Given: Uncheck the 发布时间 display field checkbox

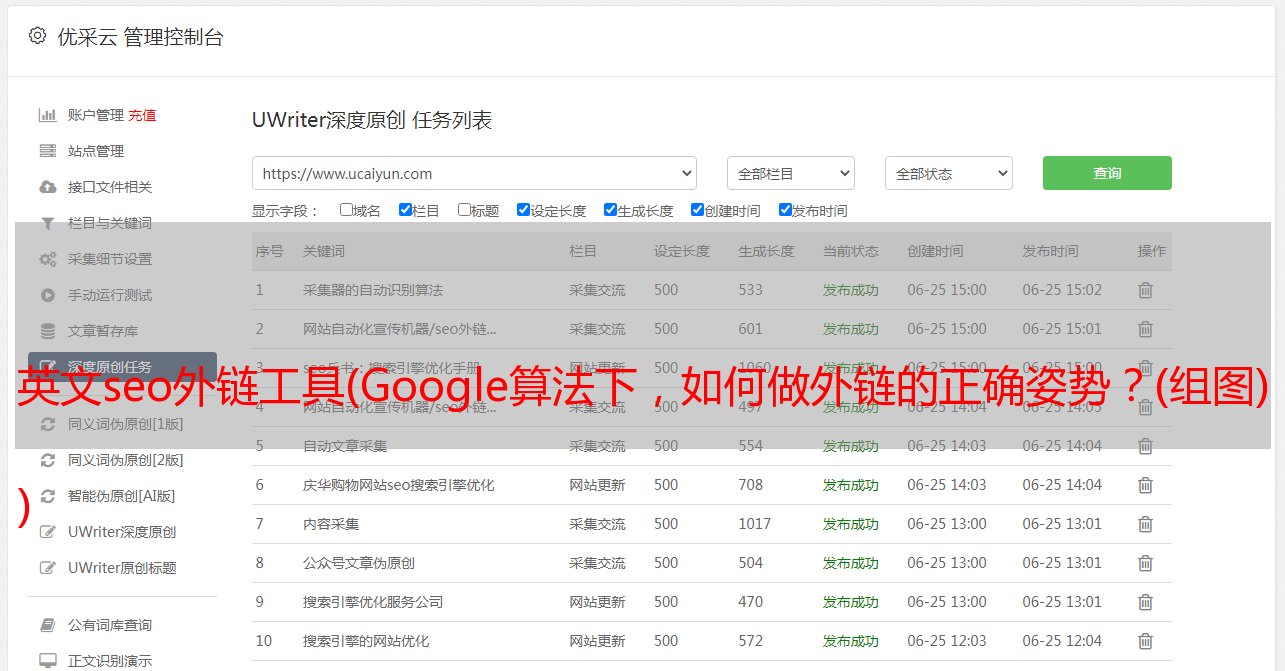Looking at the screenshot, I should pos(785,210).
